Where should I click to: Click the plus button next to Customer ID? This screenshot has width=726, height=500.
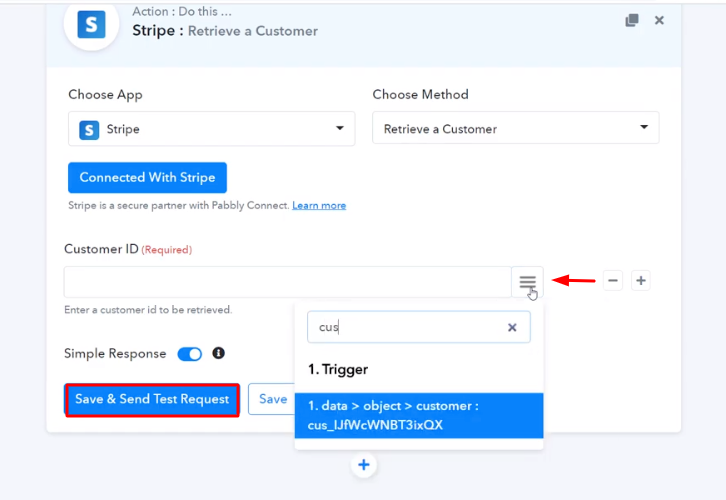pos(641,281)
